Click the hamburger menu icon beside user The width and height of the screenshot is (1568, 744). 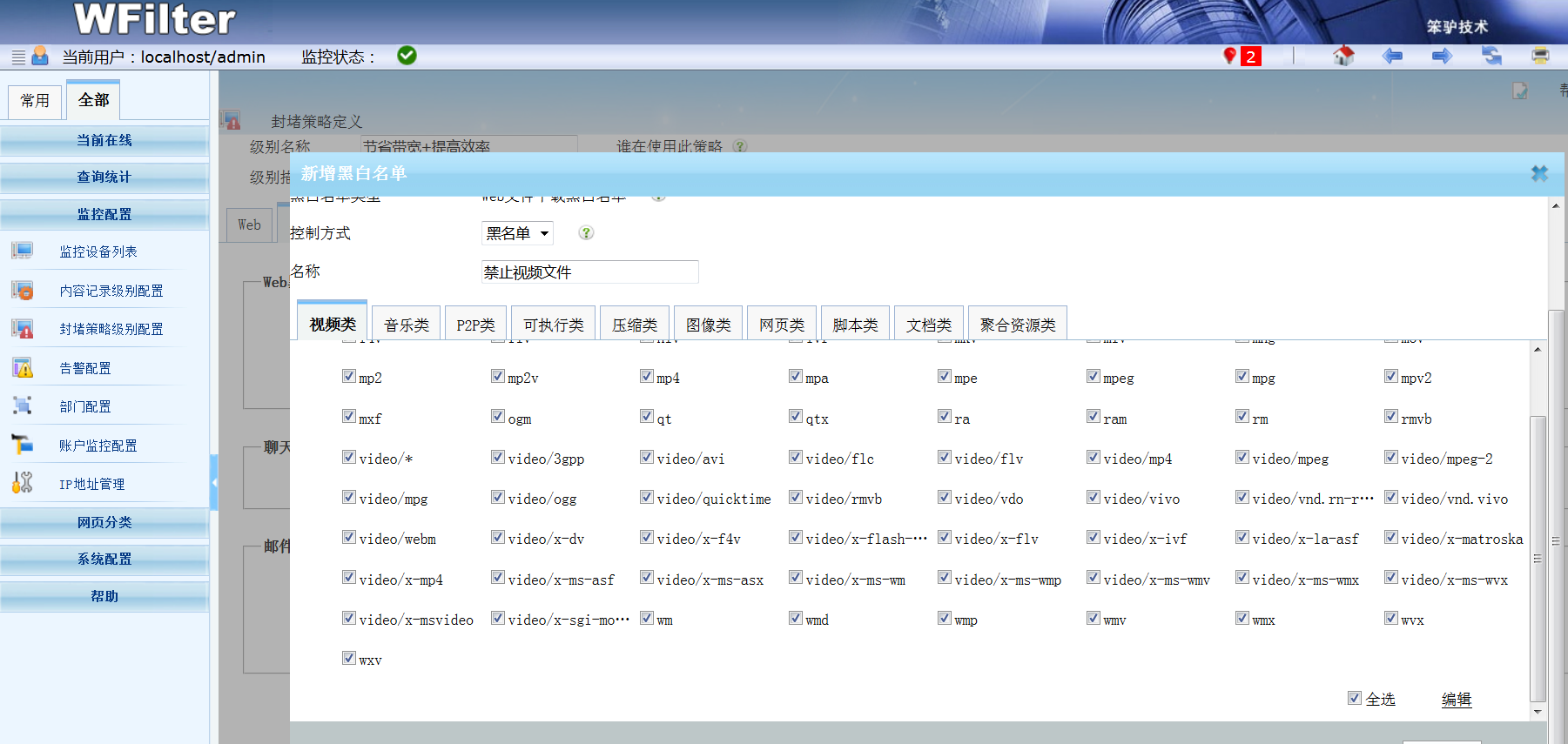pyautogui.click(x=18, y=57)
